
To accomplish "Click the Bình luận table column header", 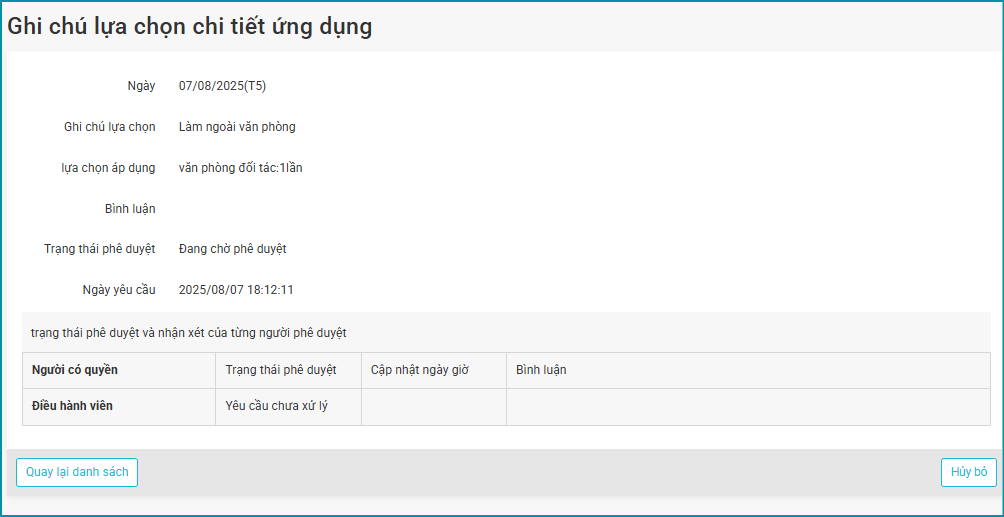I will tap(541, 370).
